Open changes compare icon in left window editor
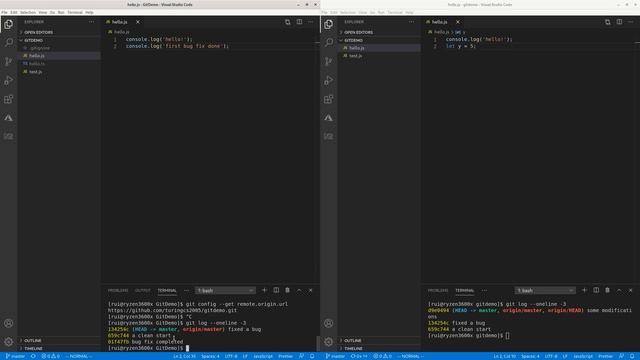 tap(288, 22)
